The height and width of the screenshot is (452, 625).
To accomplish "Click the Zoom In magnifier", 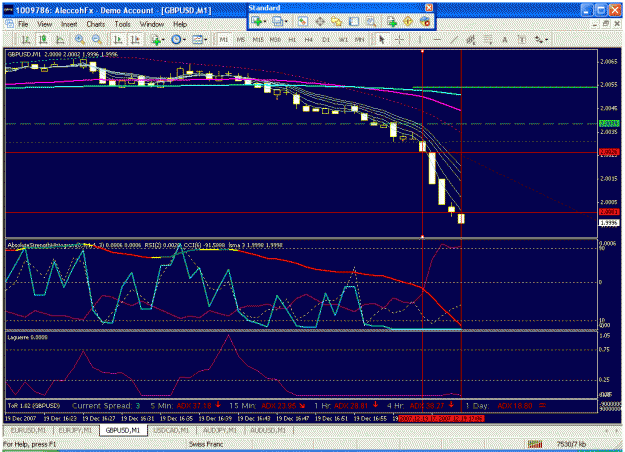I will pos(80,39).
